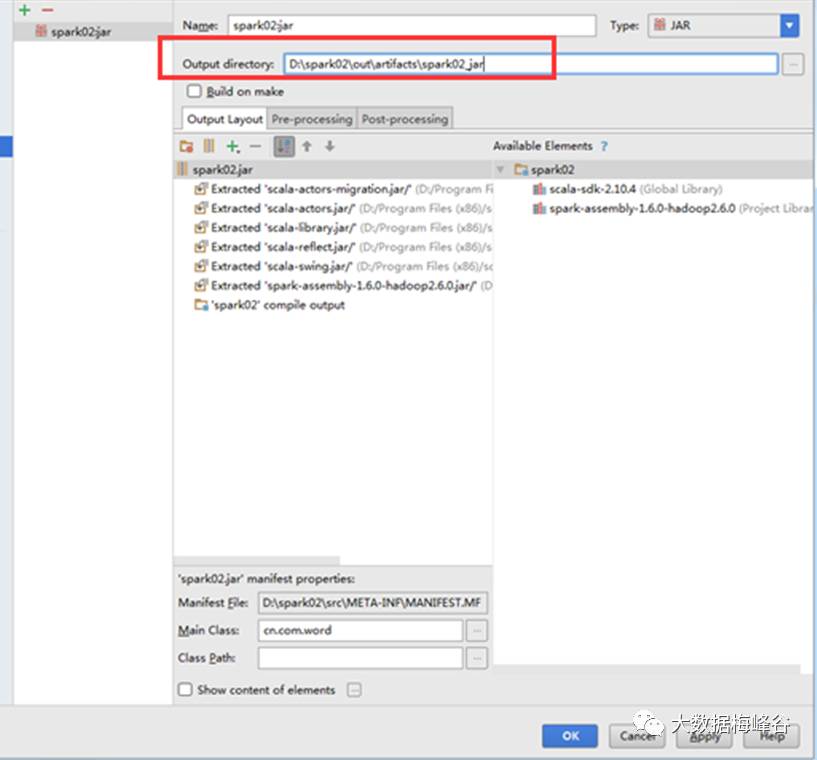Select spark02:jar artifact in the list
Screen dimensions: 817x760
pos(92,32)
